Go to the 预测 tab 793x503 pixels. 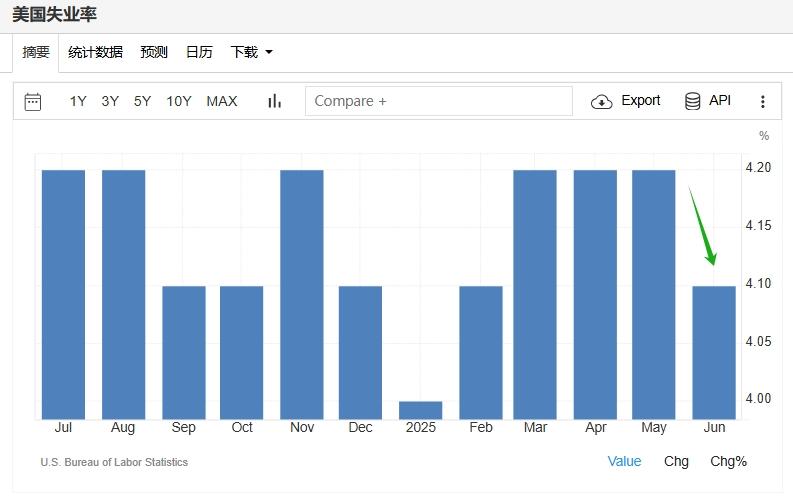[154, 52]
